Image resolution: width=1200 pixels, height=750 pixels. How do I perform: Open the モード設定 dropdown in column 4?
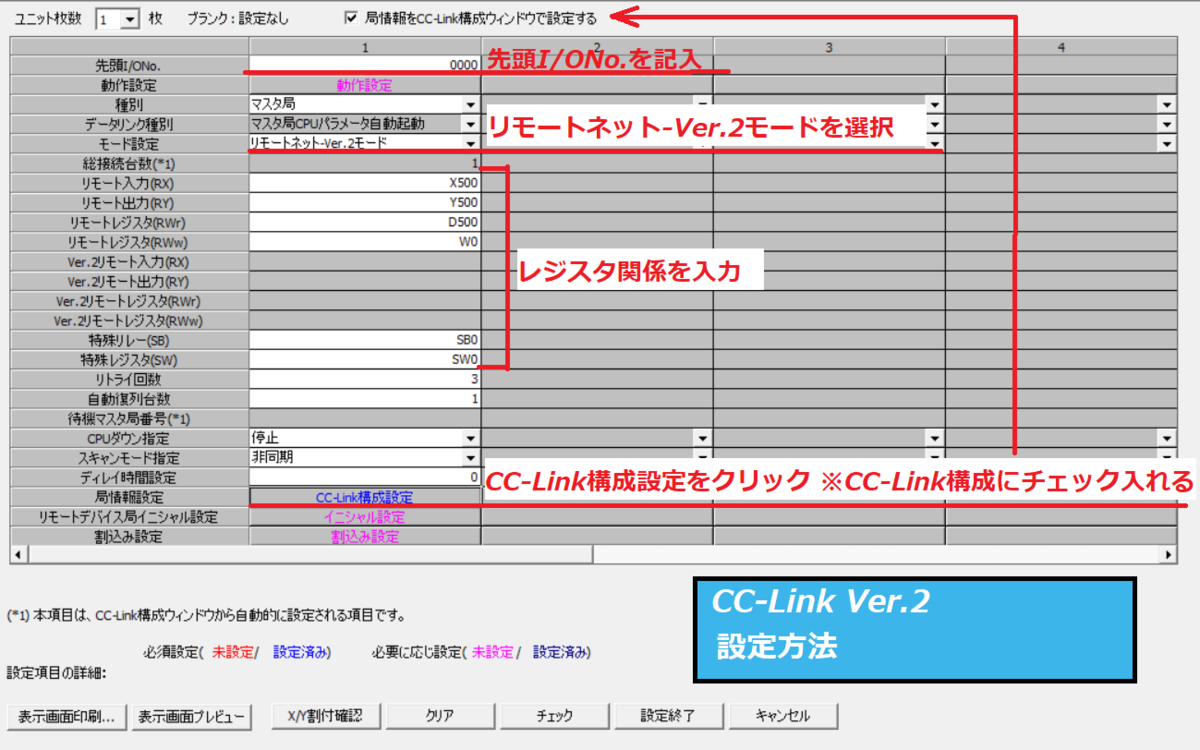tap(1167, 144)
